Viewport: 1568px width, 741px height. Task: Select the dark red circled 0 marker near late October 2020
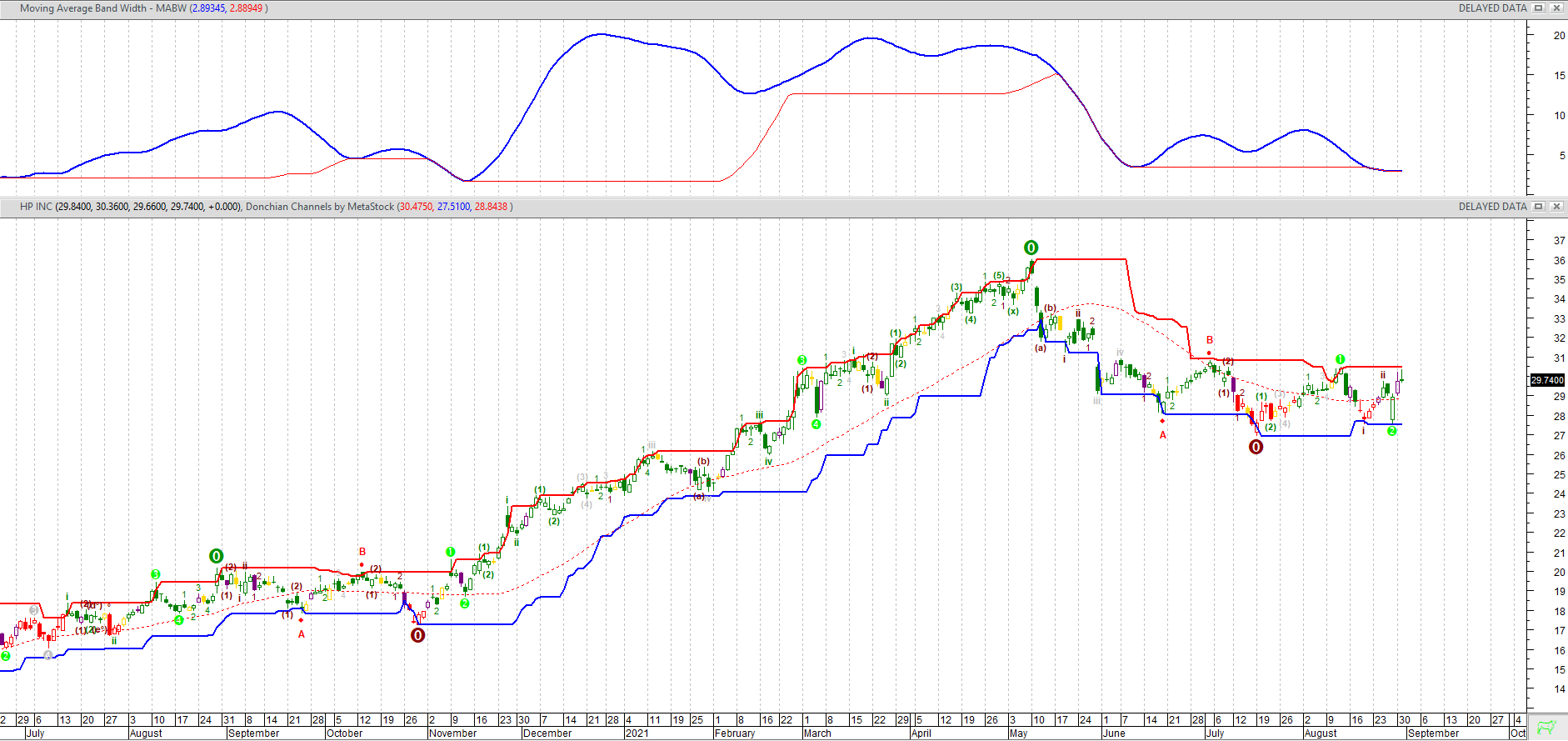point(417,635)
